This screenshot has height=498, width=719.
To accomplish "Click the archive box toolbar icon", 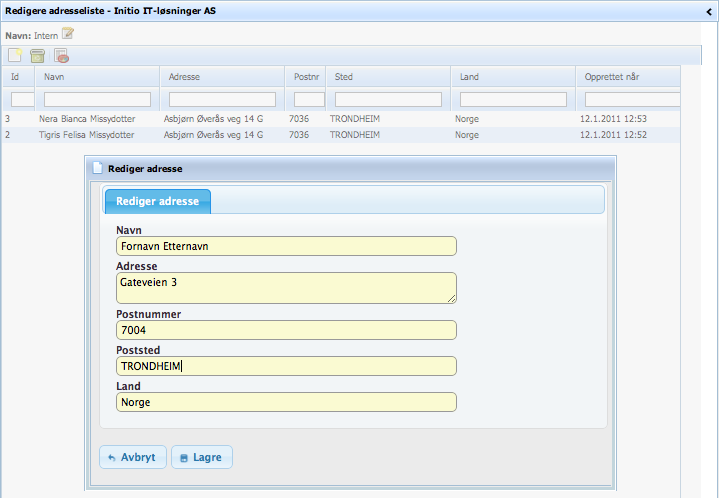I will 37,56.
